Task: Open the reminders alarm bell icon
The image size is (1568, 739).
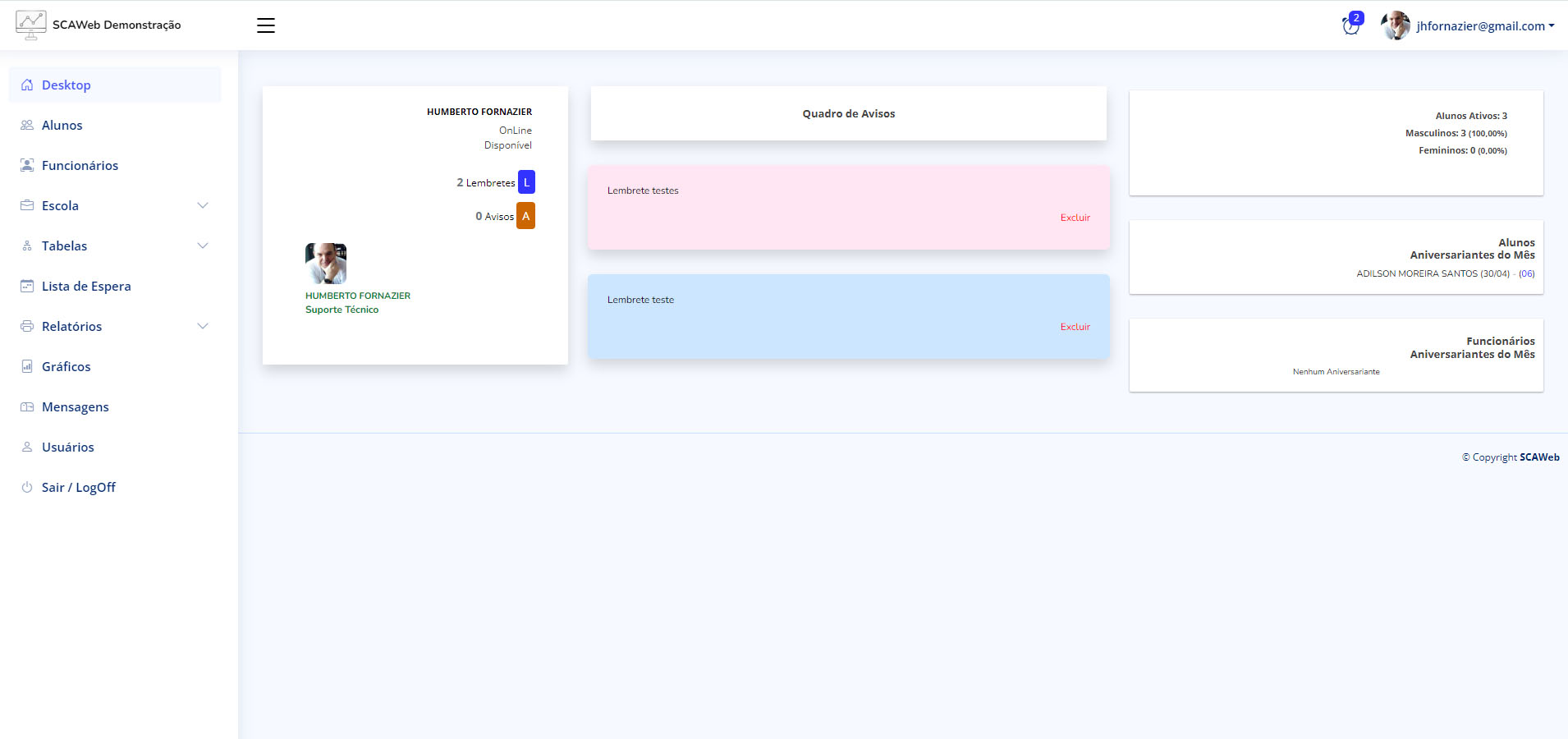Action: 1350,25
